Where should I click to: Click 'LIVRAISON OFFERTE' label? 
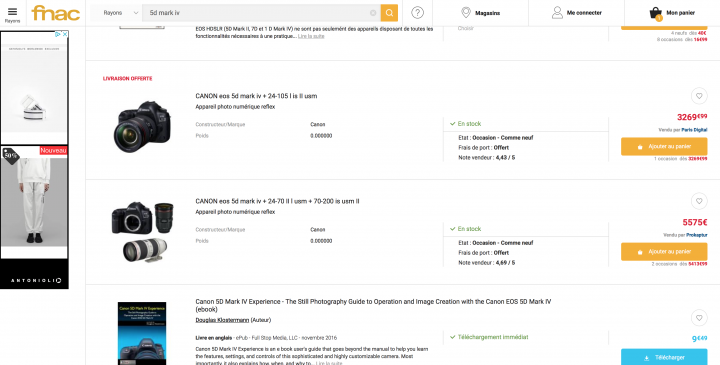[x=128, y=79]
